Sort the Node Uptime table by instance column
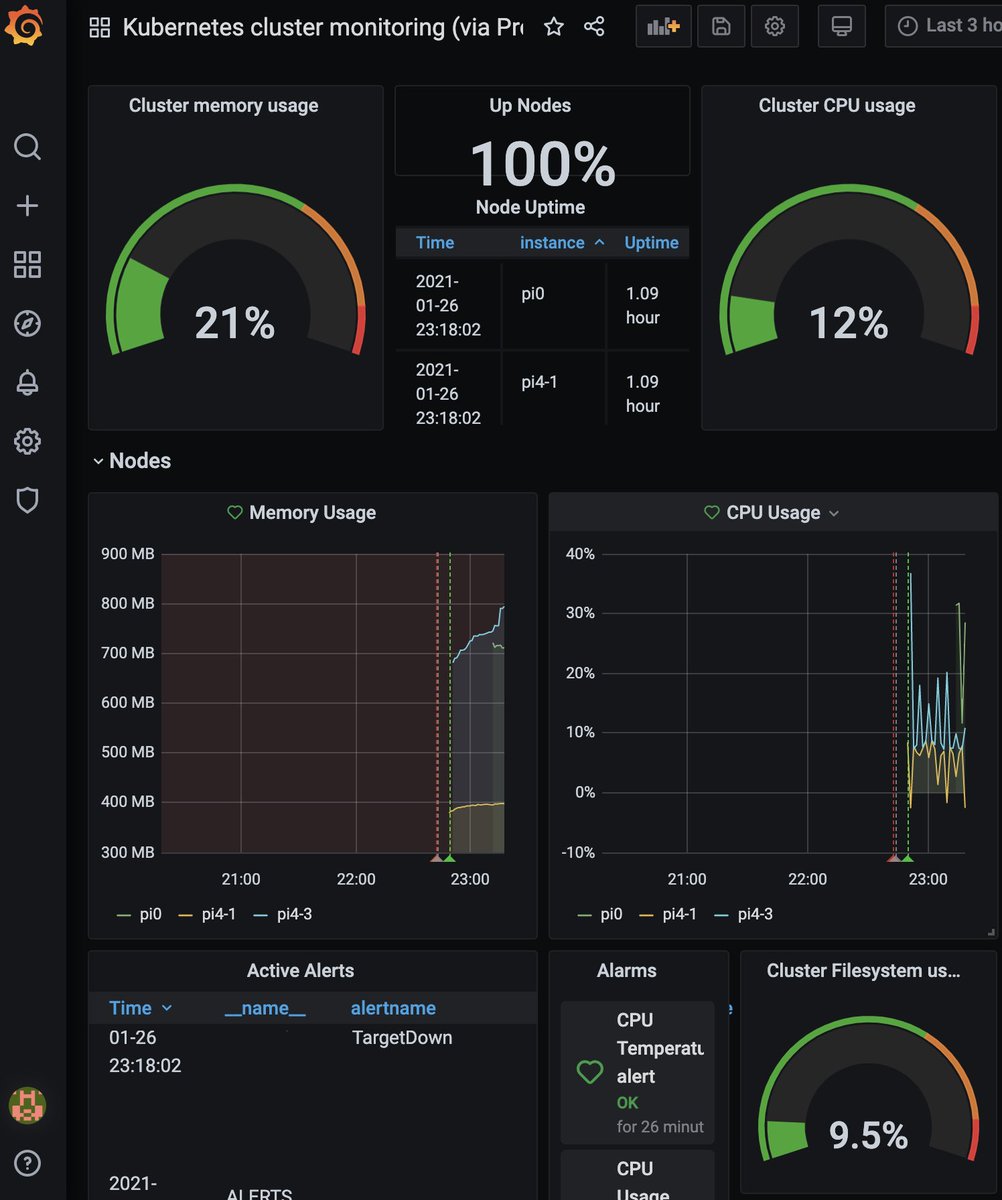This screenshot has width=1002, height=1200. click(552, 242)
